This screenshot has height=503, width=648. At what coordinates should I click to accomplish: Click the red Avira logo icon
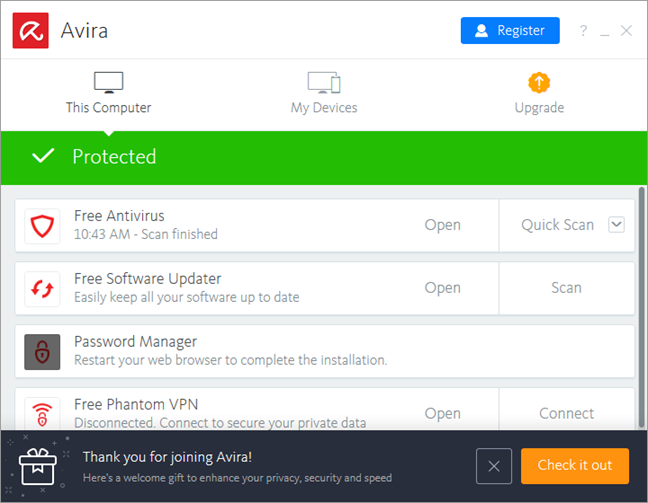(x=31, y=31)
